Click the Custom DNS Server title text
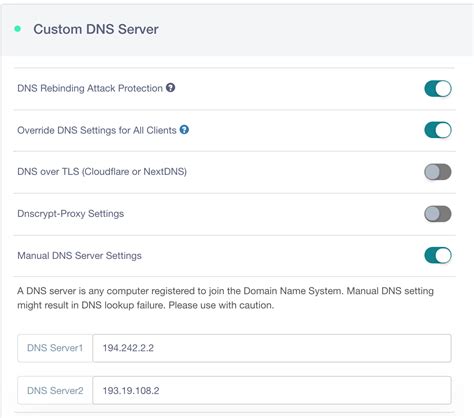Screen dimensions: 474x418 [x=96, y=29]
